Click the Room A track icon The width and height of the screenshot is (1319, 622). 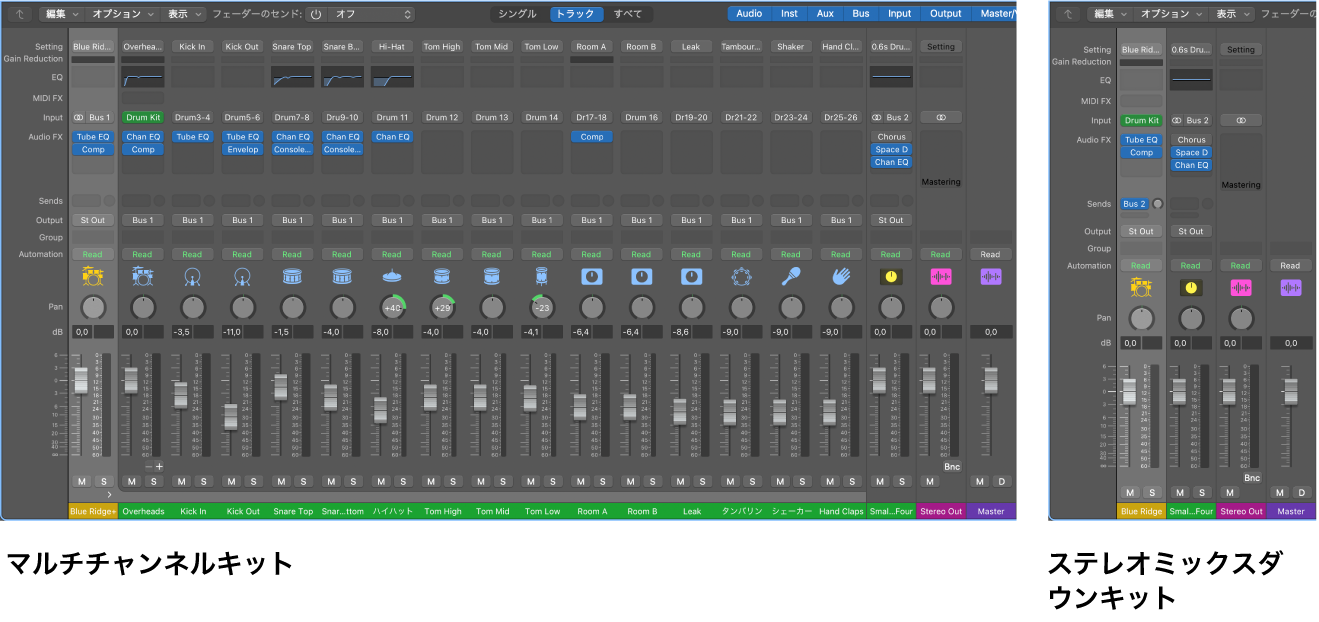591,277
